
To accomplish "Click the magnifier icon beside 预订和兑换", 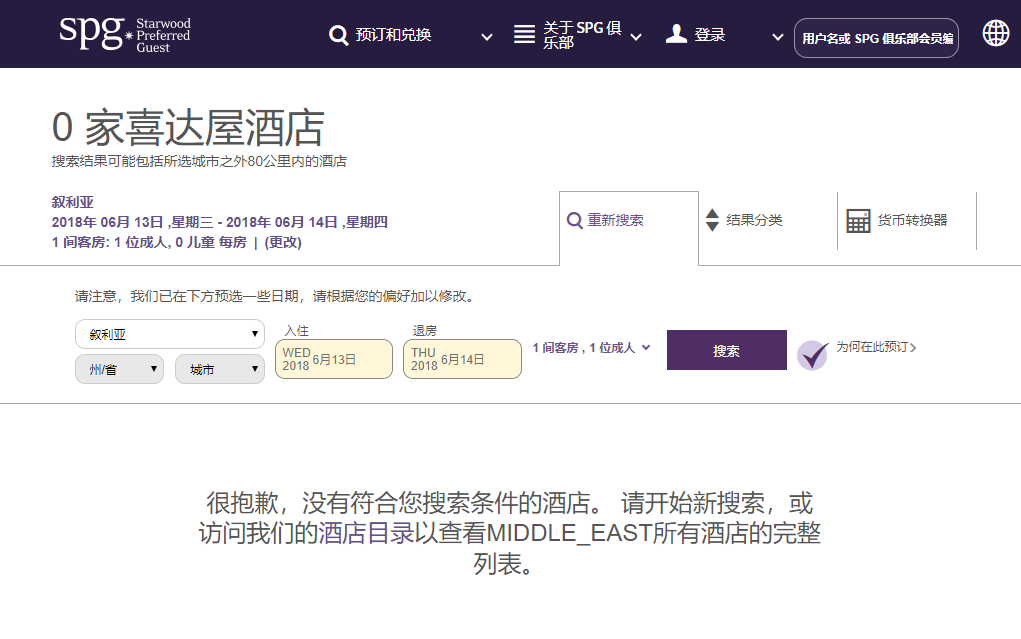I will [339, 34].
